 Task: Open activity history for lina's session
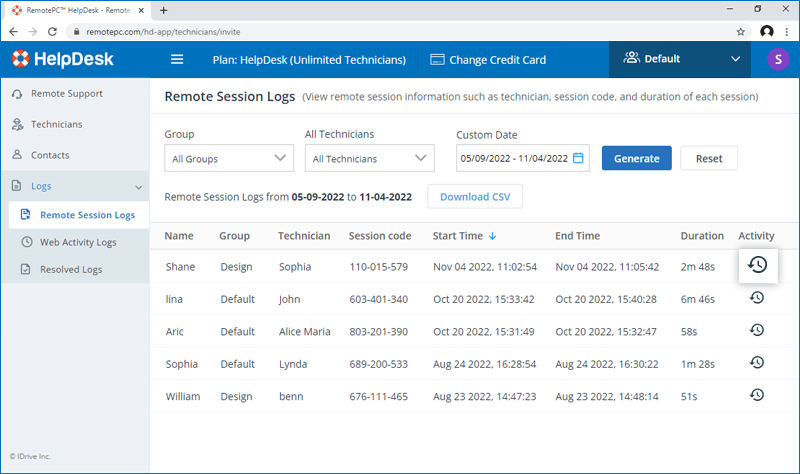point(757,297)
